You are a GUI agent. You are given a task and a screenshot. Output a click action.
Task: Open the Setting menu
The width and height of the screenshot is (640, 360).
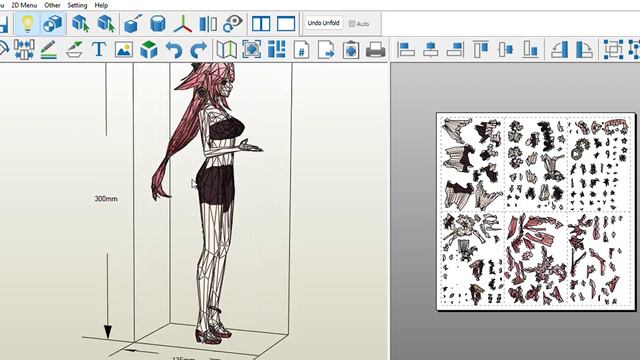[x=77, y=5]
